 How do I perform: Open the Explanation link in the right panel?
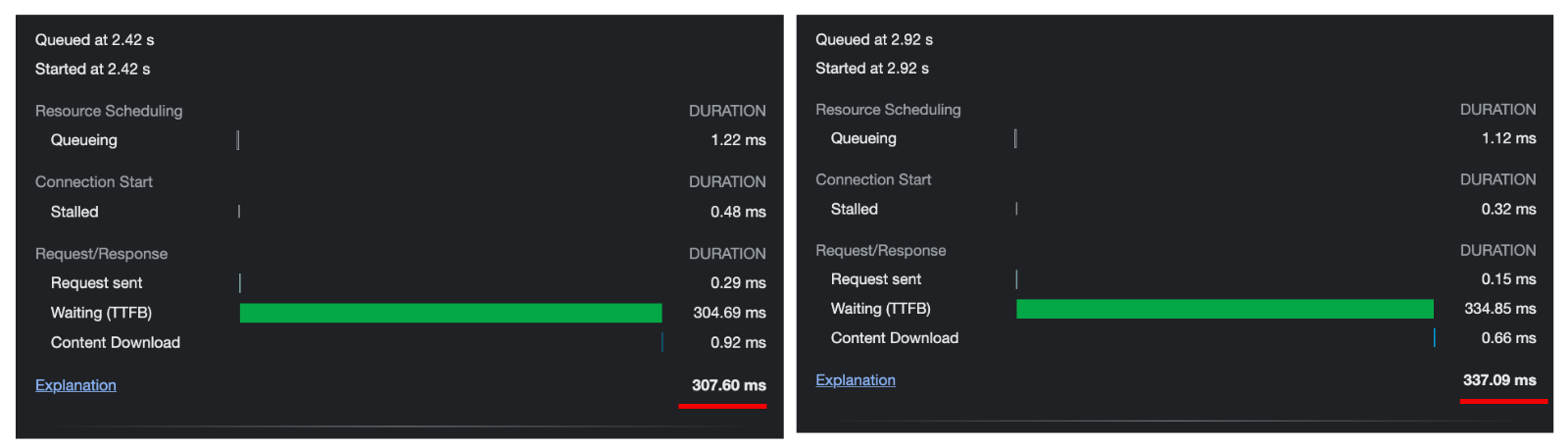pos(856,380)
